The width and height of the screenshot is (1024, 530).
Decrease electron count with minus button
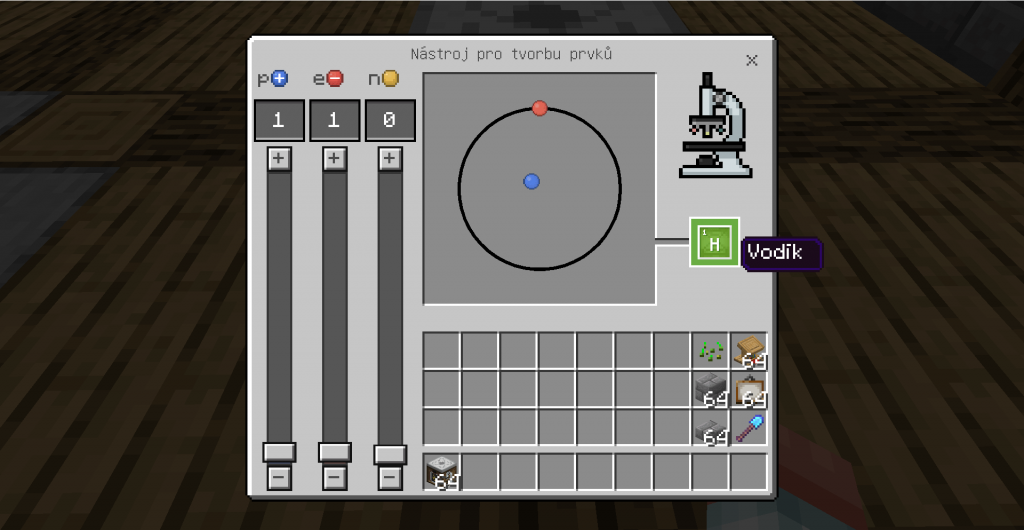coord(334,478)
